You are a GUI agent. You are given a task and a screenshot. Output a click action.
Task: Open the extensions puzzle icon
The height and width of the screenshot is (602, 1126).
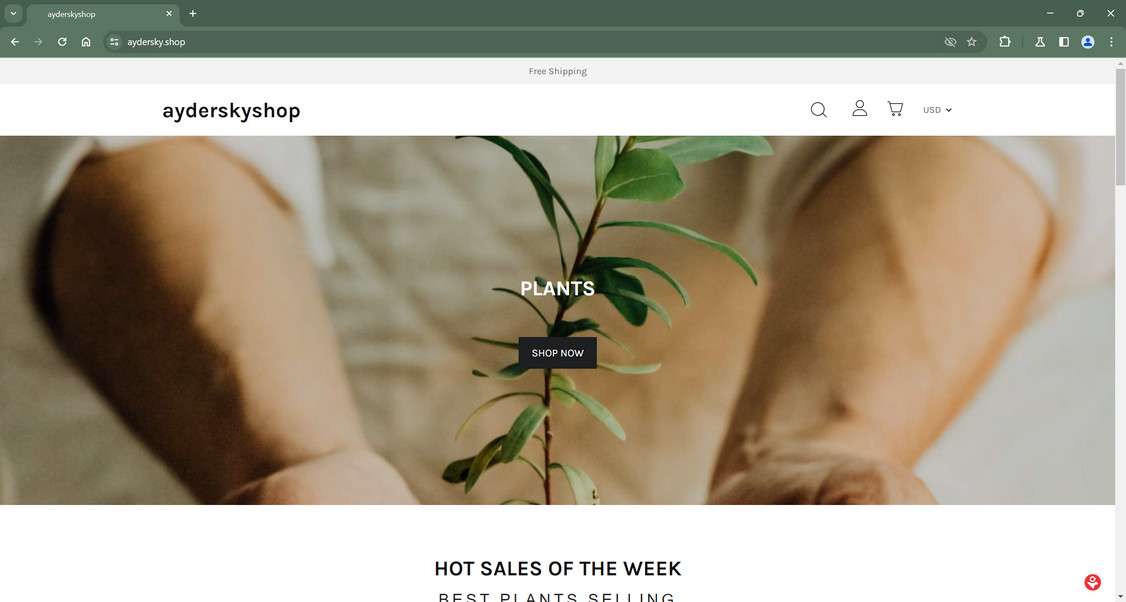pyautogui.click(x=1005, y=42)
